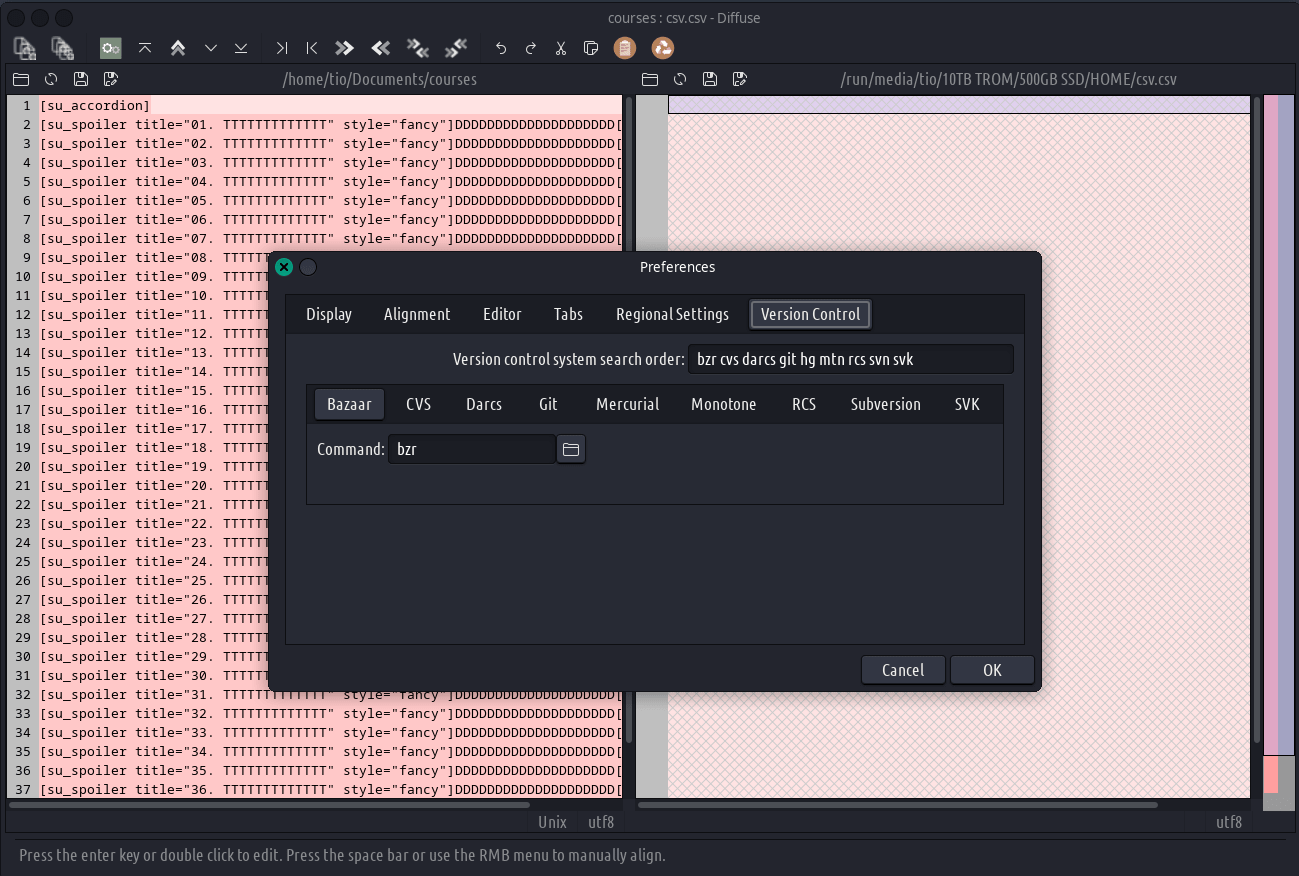Switch to the CVS sub-tab
This screenshot has height=876, width=1299.
[419, 404]
